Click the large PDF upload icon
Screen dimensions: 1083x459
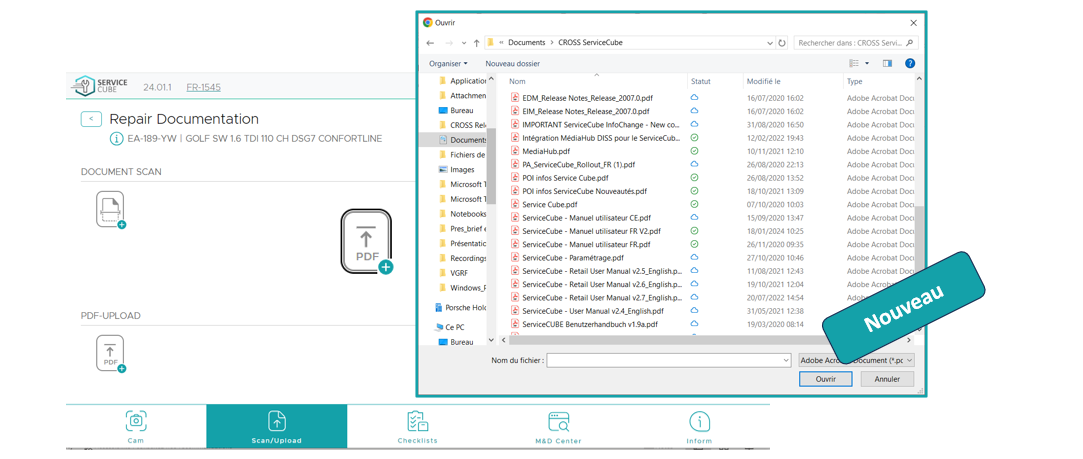coord(367,242)
